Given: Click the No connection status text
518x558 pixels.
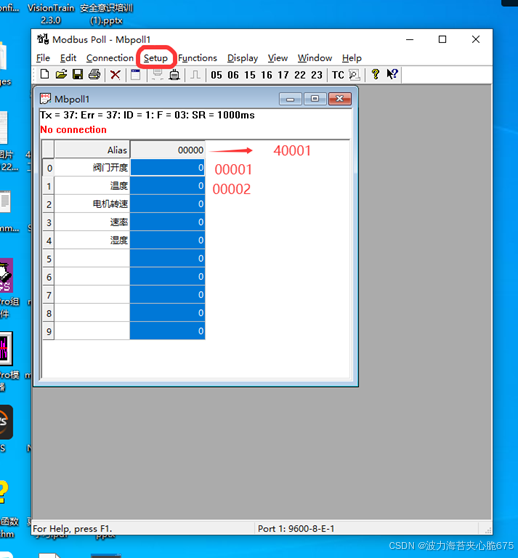Looking at the screenshot, I should click(x=73, y=130).
